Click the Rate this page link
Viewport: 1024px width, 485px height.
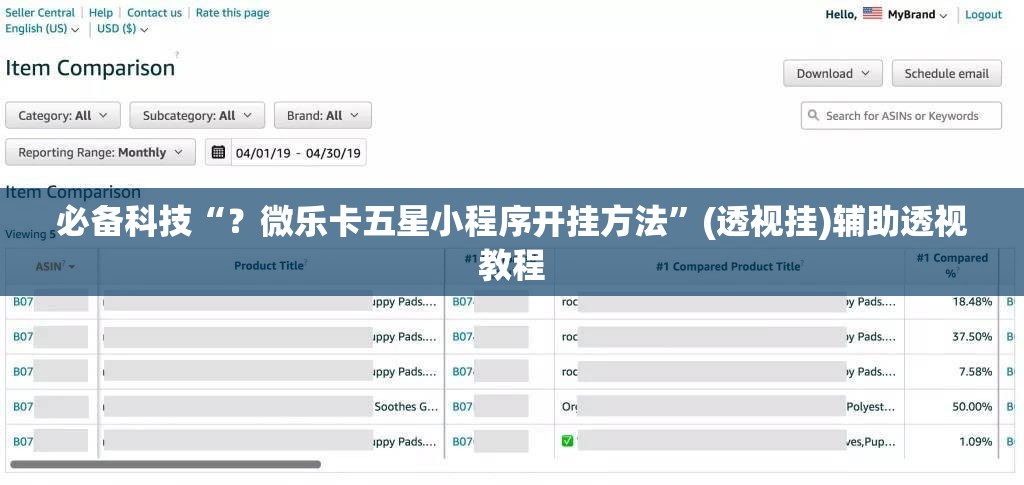[232, 12]
